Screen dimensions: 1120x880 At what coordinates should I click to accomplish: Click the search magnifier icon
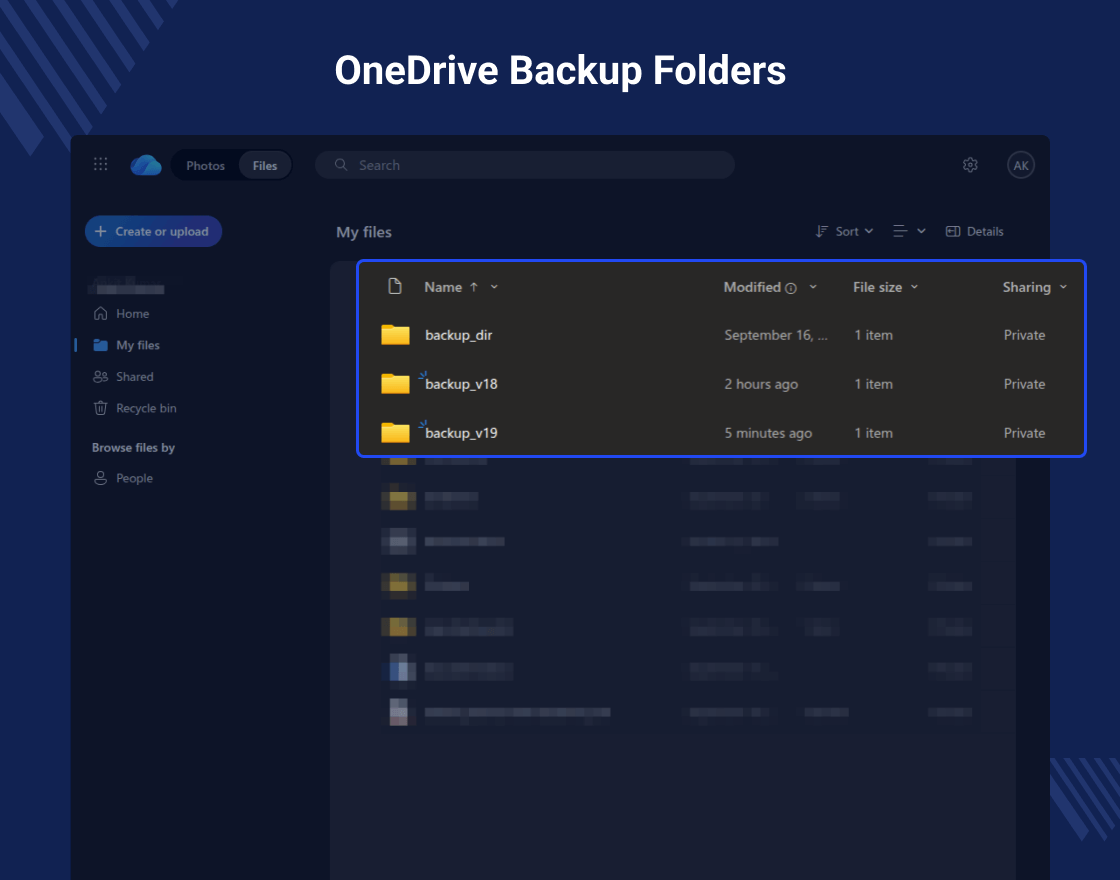[341, 165]
